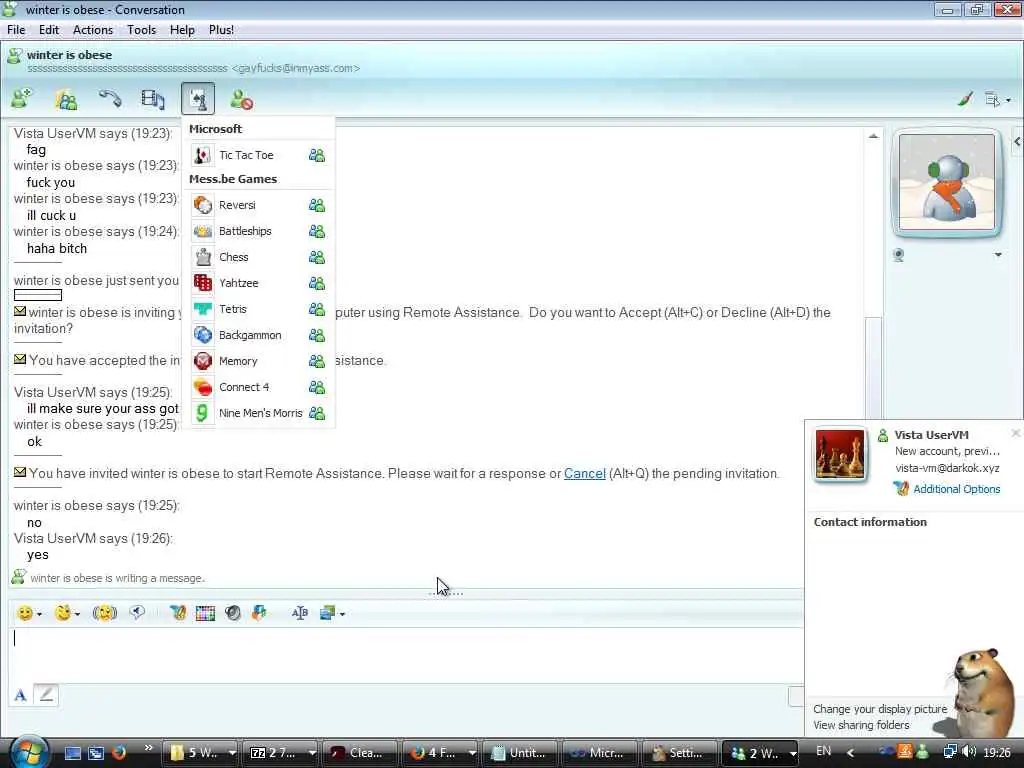
Task: Click View sharing folders
Action: click(x=861, y=725)
